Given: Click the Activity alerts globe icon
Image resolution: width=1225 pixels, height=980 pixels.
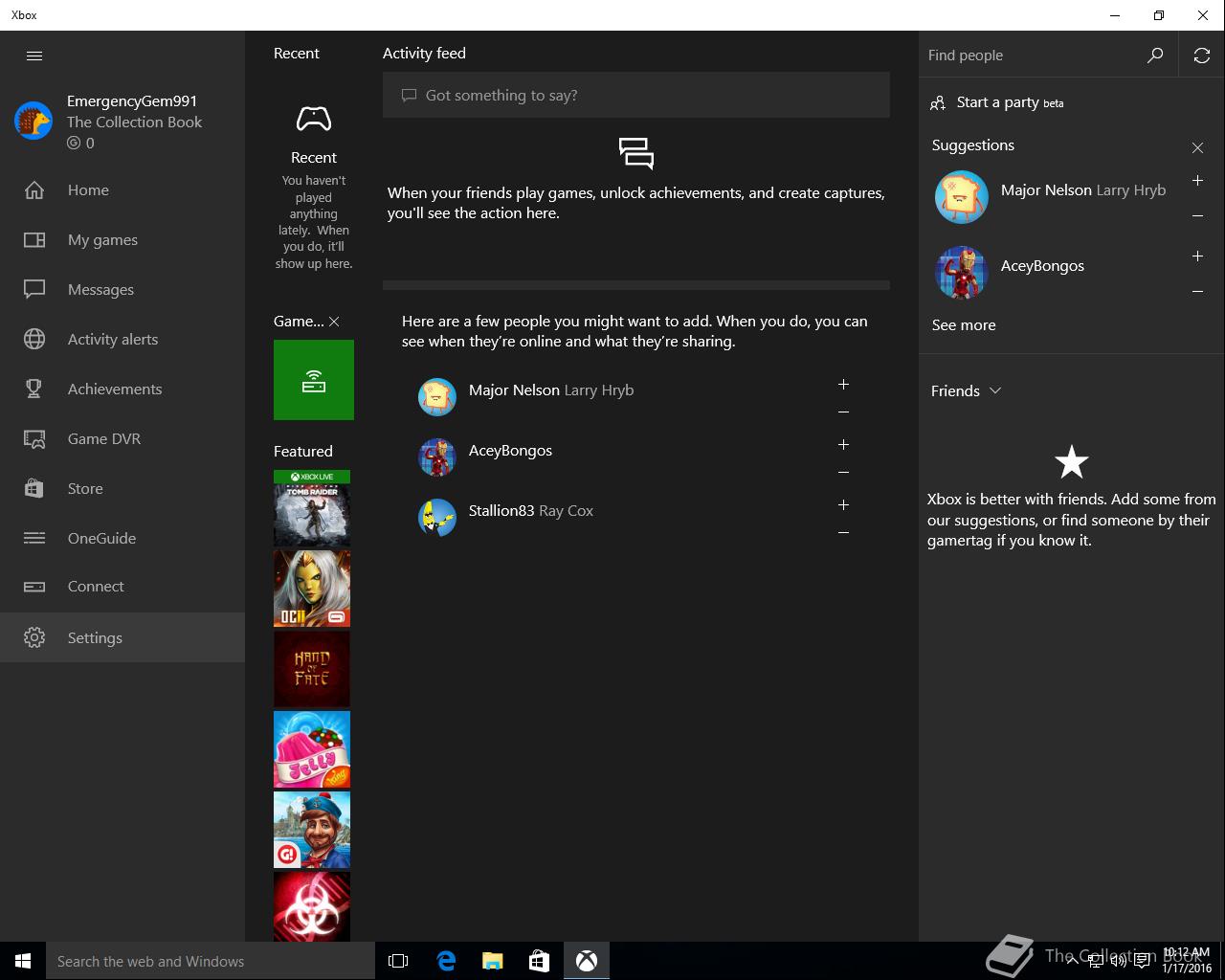Looking at the screenshot, I should [x=34, y=339].
